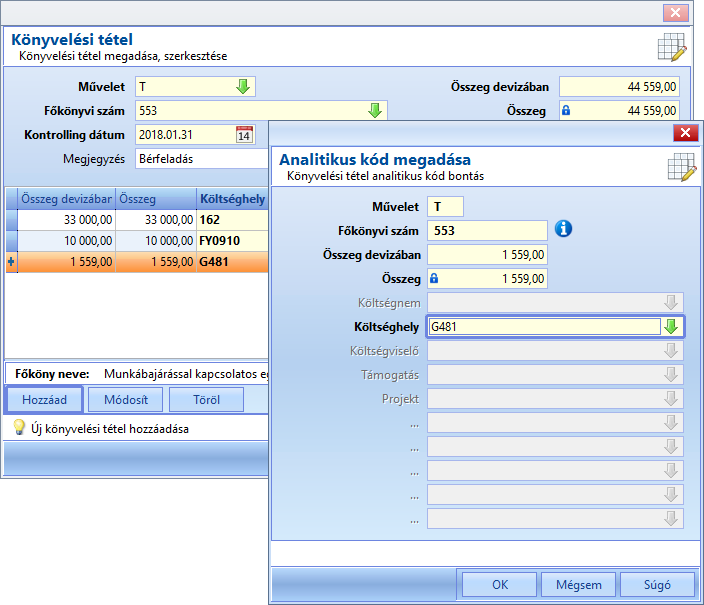This screenshot has height=605, width=704.
Task: Click the row marker on the G481 row
Action: pyautogui.click(x=11, y=262)
